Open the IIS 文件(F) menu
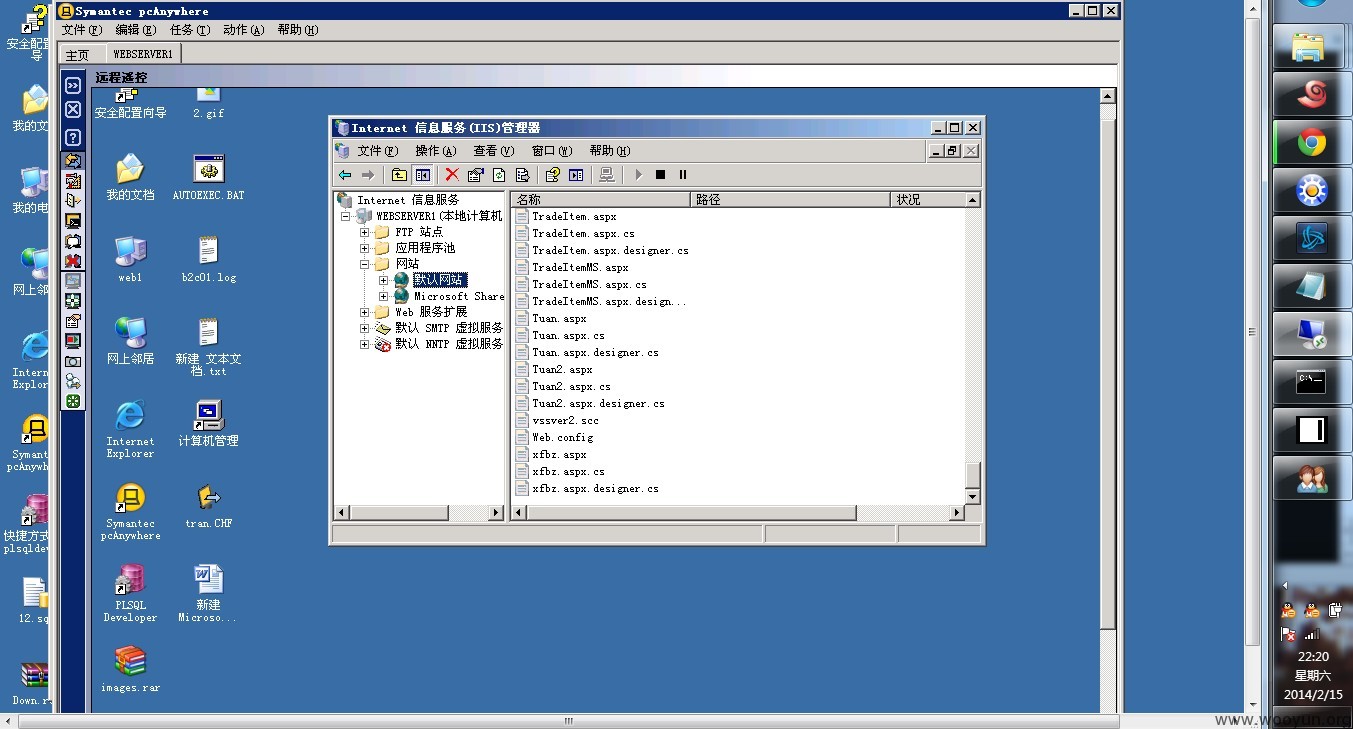 pyautogui.click(x=377, y=151)
